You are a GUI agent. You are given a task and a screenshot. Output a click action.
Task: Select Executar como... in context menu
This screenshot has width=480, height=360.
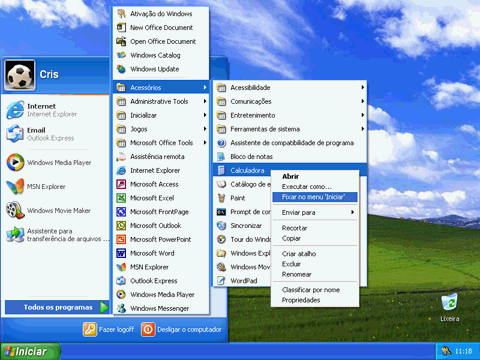pyautogui.click(x=315, y=187)
